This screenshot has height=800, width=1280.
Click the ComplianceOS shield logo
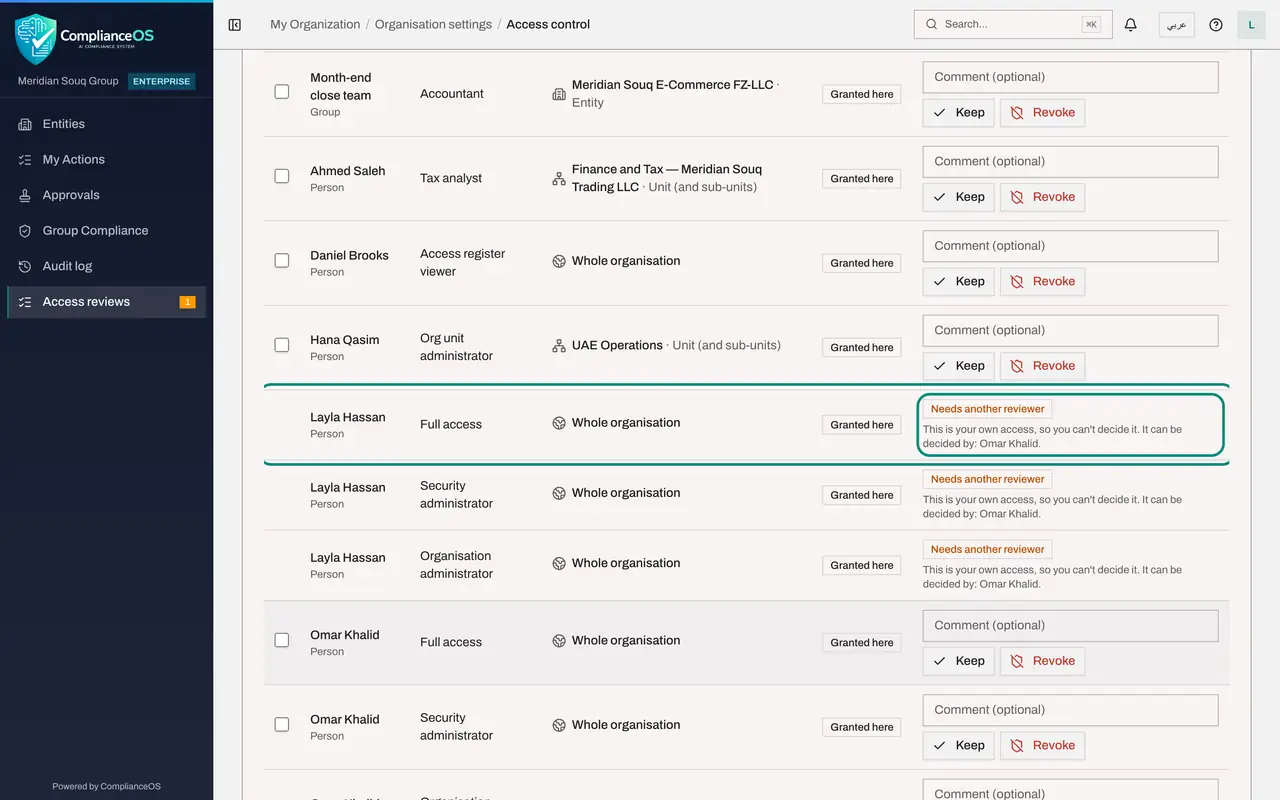(x=36, y=39)
